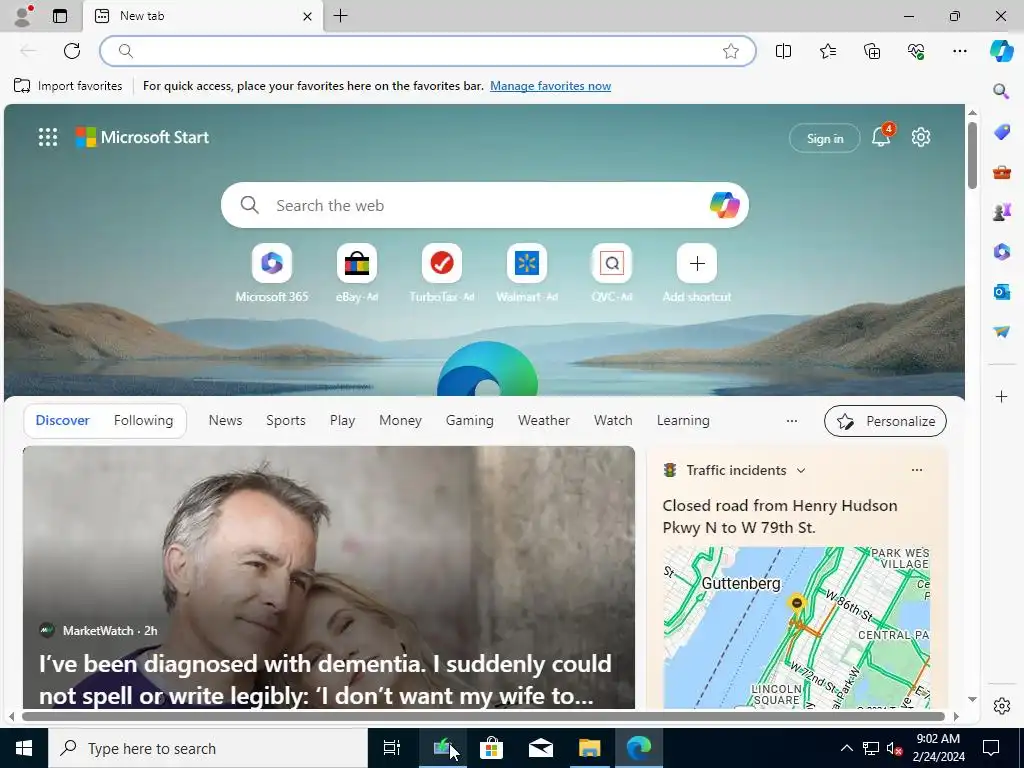Click the Personalize button

886,421
